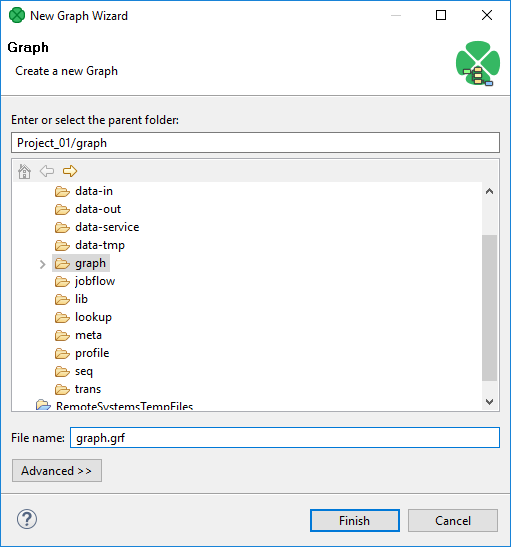Select the lookup folder
Viewport: 511px width, 547px height.
click(93, 317)
